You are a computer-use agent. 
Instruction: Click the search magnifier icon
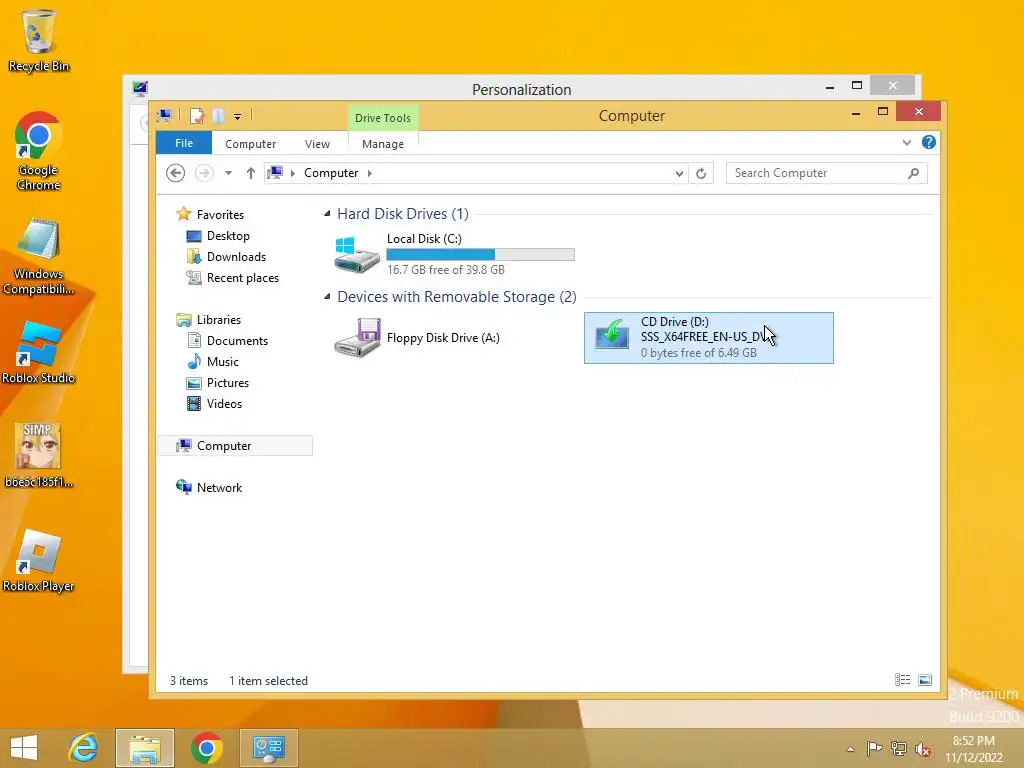(914, 173)
